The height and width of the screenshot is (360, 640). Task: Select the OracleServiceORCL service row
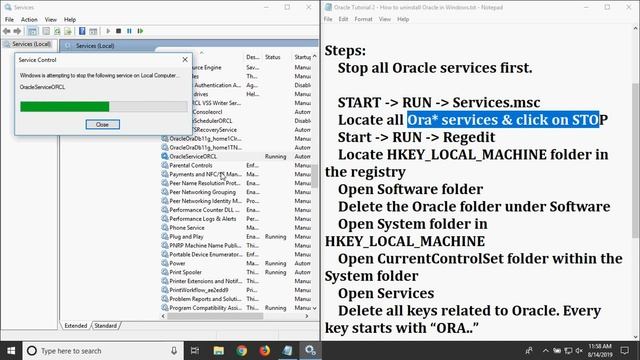click(x=236, y=156)
